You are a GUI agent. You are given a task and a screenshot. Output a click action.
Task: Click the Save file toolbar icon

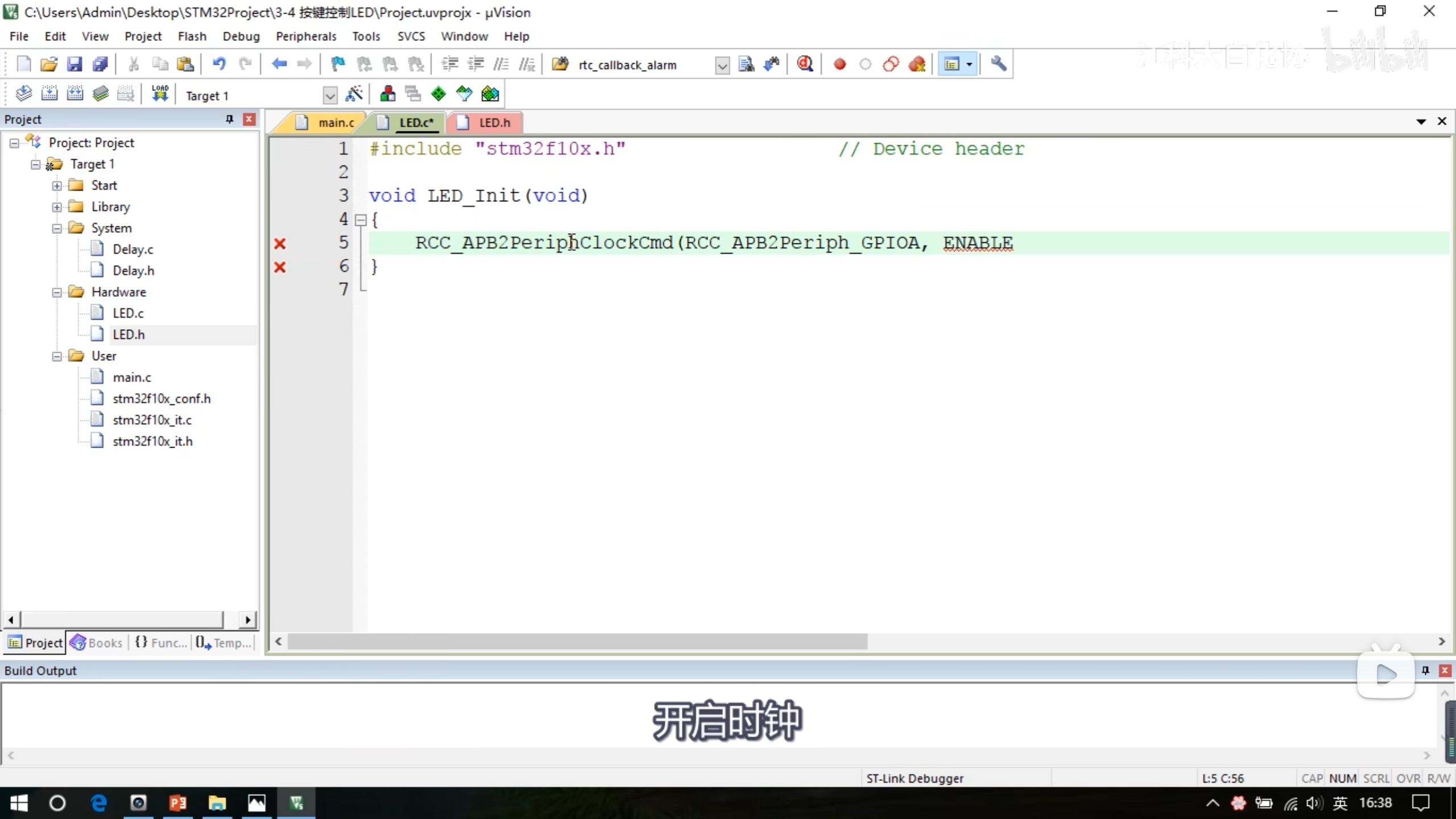coord(75,64)
